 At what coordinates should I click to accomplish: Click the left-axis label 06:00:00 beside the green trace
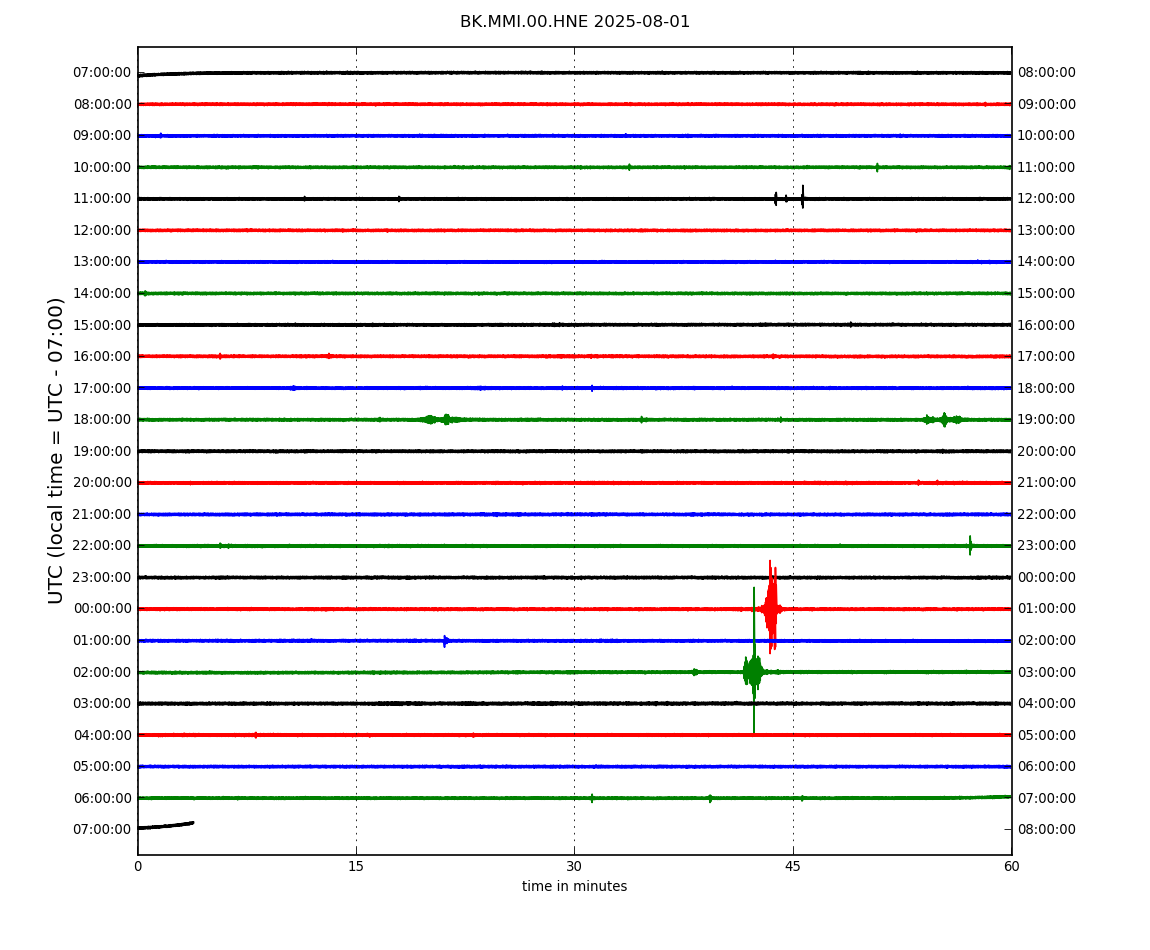(x=103, y=798)
